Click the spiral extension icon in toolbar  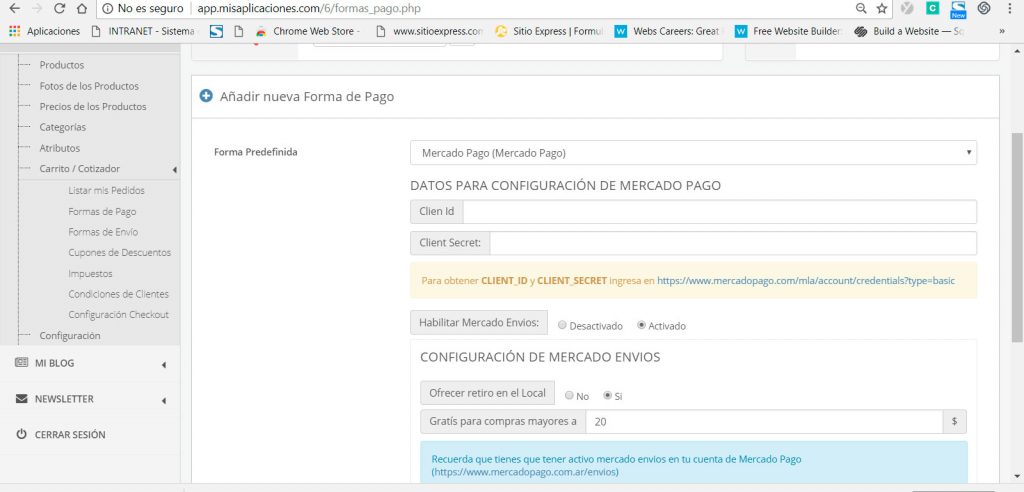[x=984, y=8]
